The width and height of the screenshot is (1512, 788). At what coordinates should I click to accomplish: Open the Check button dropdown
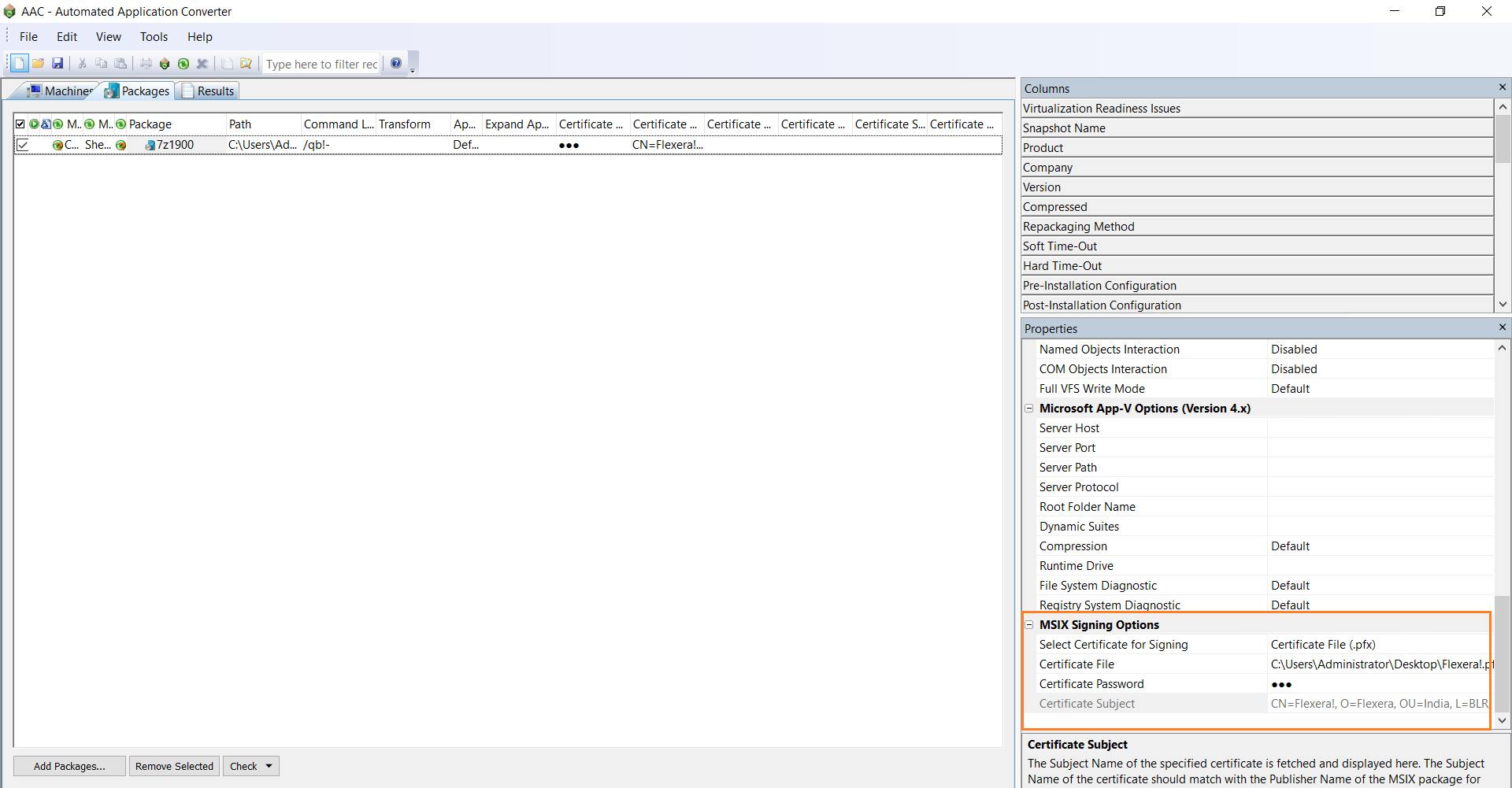point(269,766)
